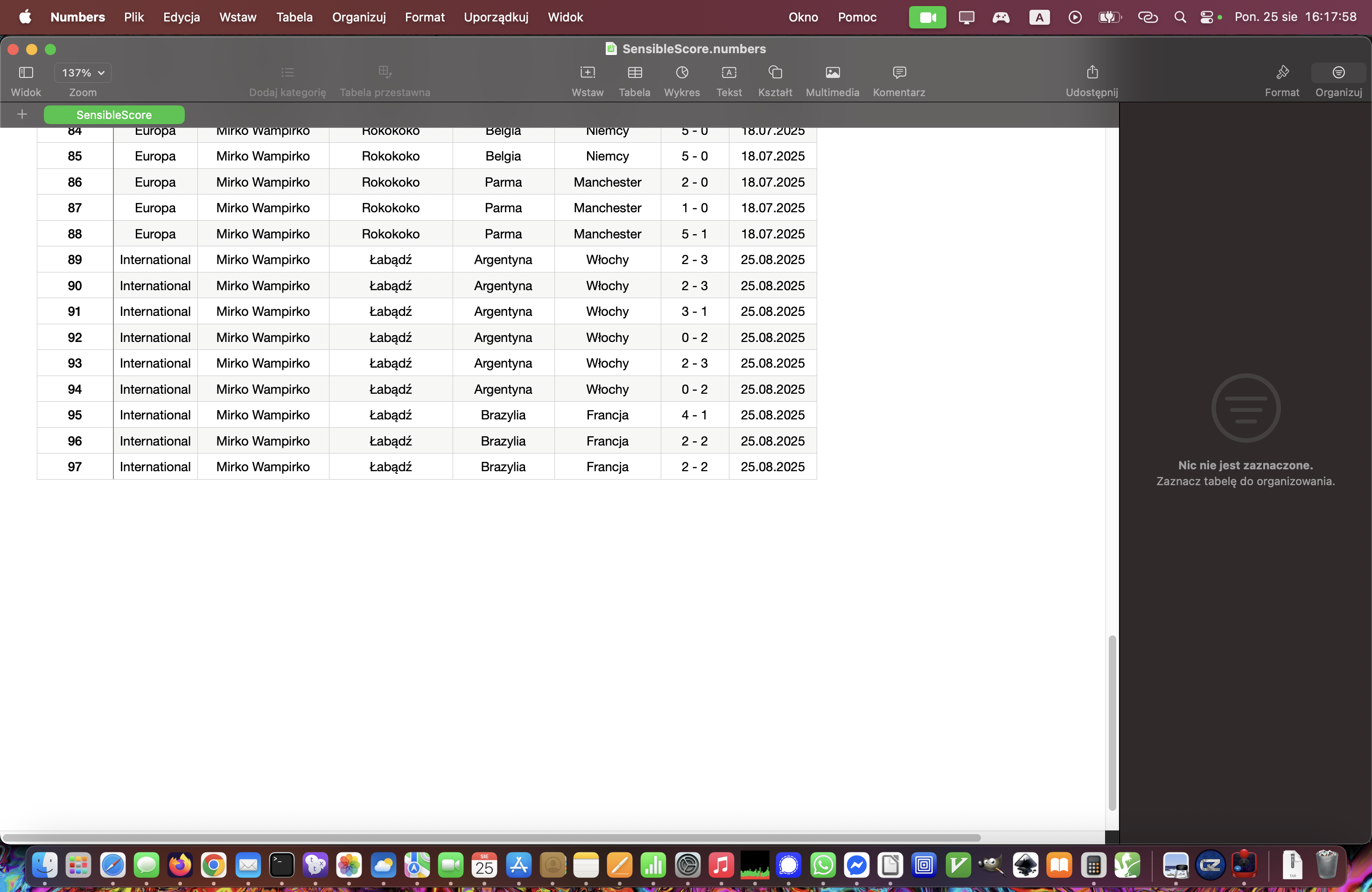Expand the Widok view options button
This screenshot has height=892, width=1372.
26,73
